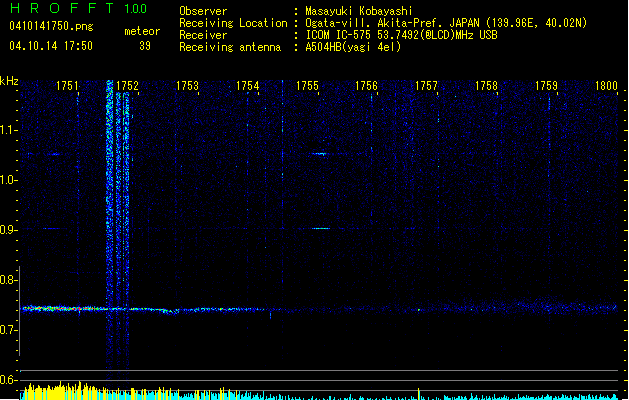This screenshot has width=629, height=400.
Task: Click the kHz axis unit label
Action: [x=9, y=81]
